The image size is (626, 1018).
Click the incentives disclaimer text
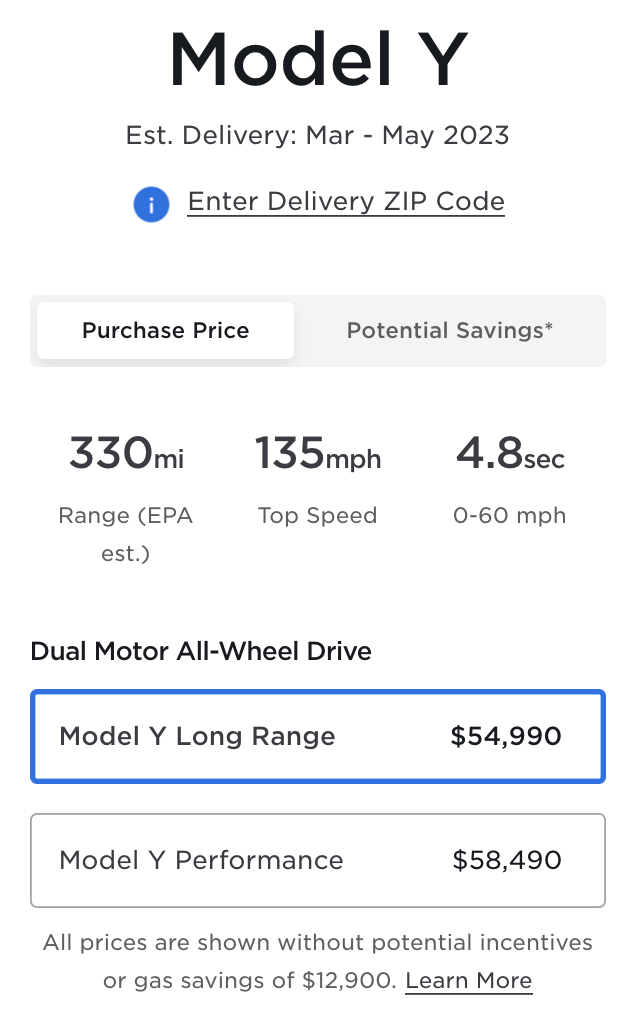pos(318,943)
